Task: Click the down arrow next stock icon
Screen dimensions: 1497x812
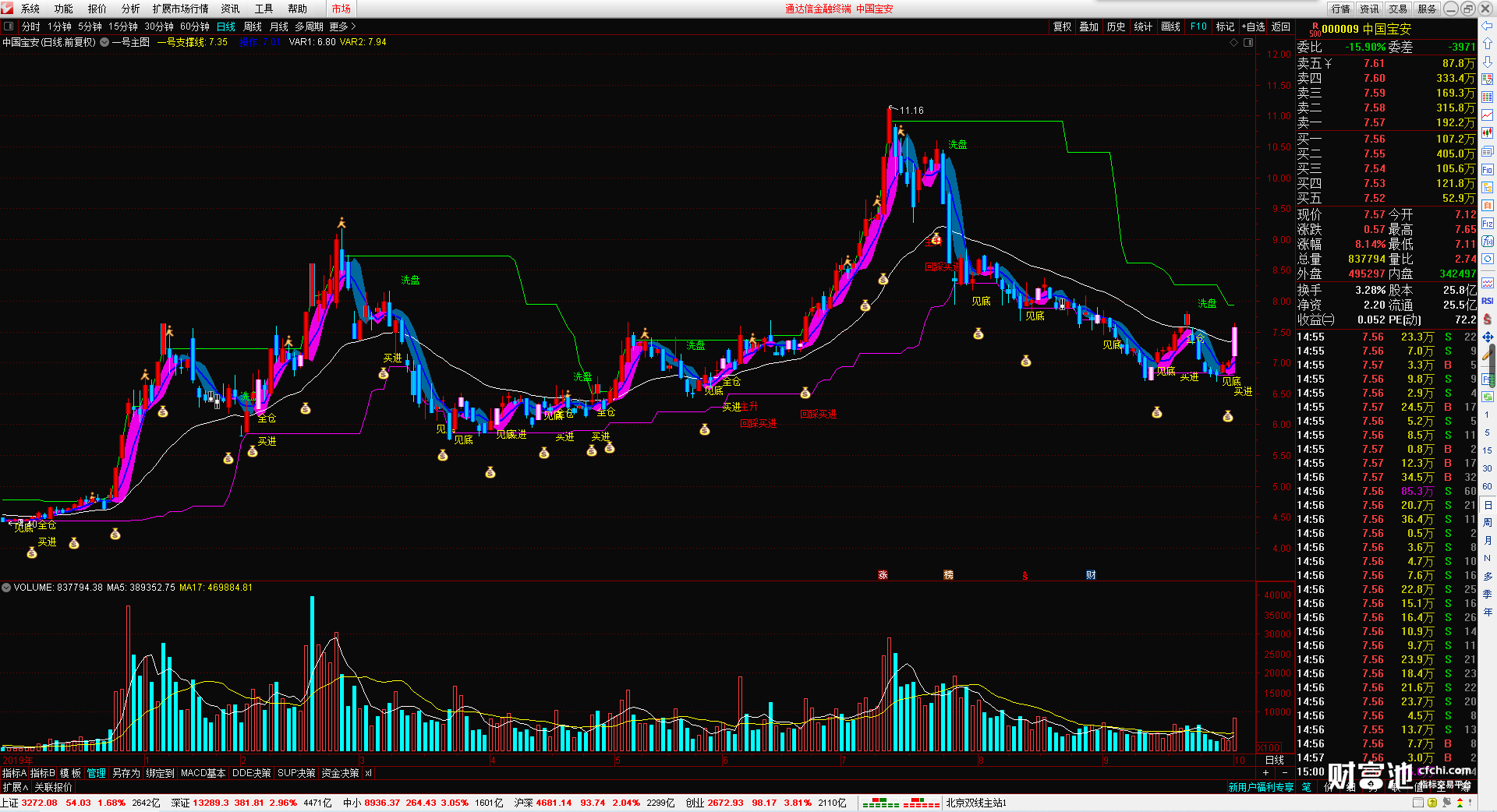Action: coord(1488,62)
